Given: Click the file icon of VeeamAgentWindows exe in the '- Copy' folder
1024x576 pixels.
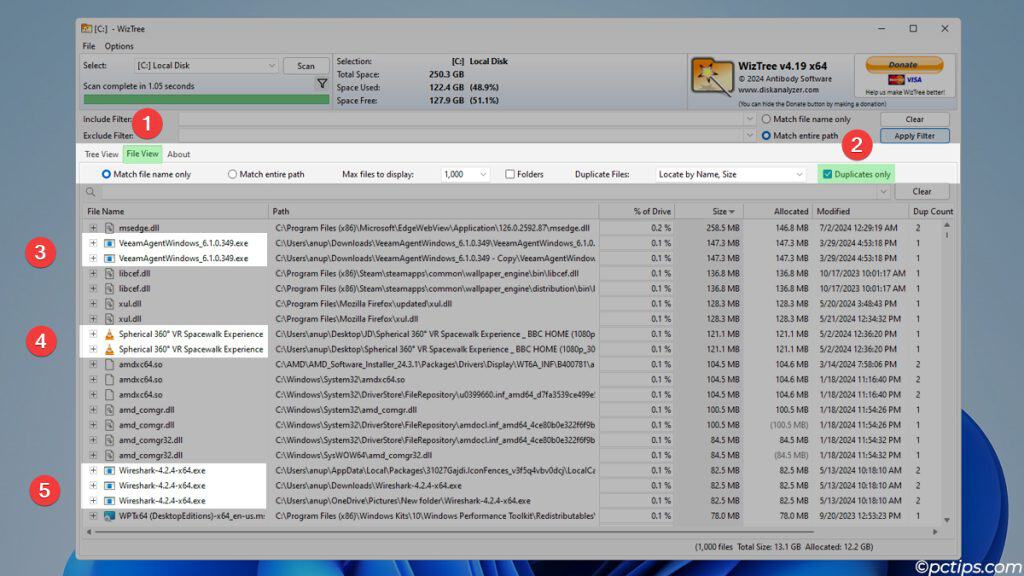Looking at the screenshot, I should pos(110,258).
